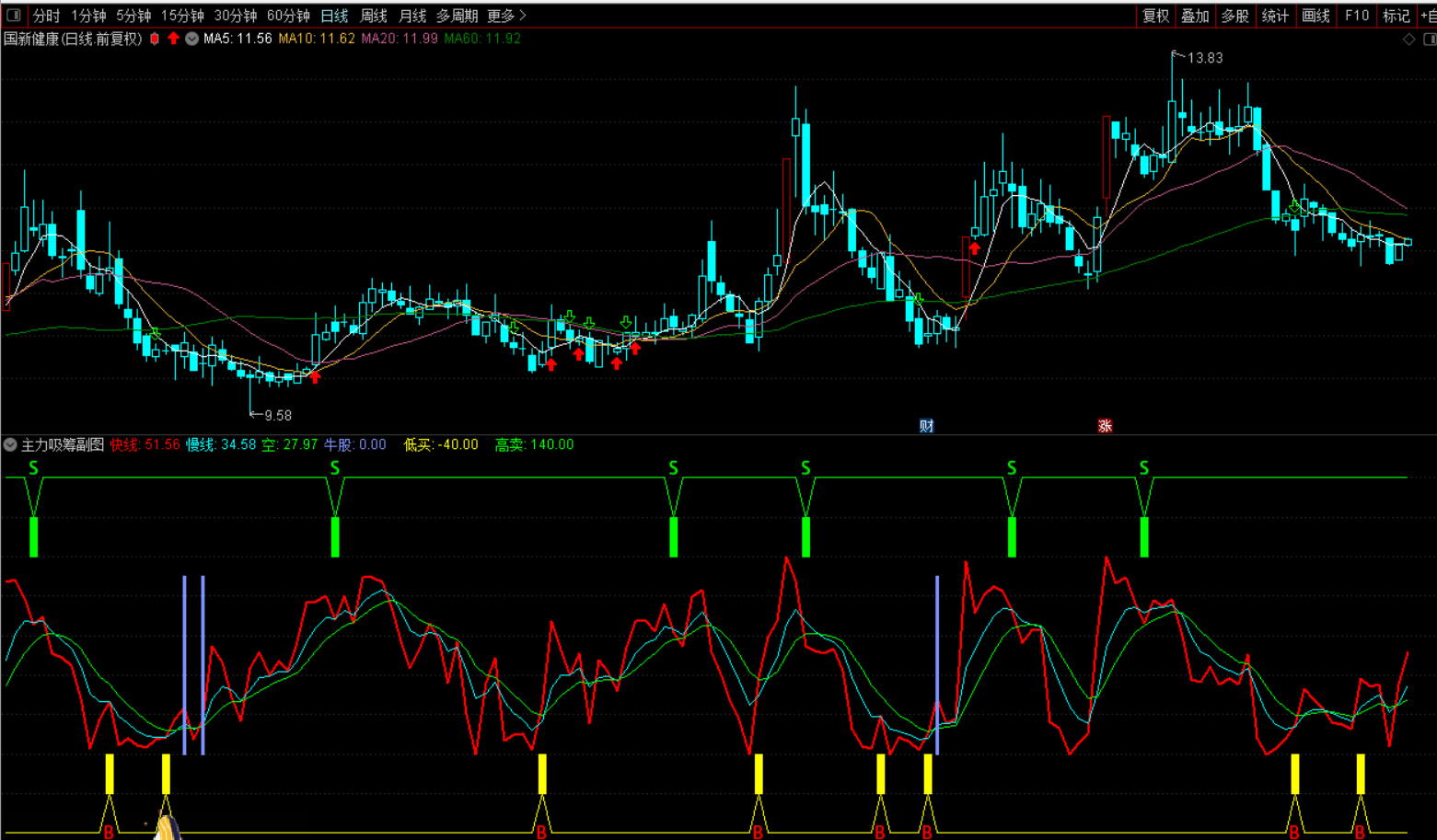Click the MA10: 11.62 label
1437x840 pixels.
(317, 39)
